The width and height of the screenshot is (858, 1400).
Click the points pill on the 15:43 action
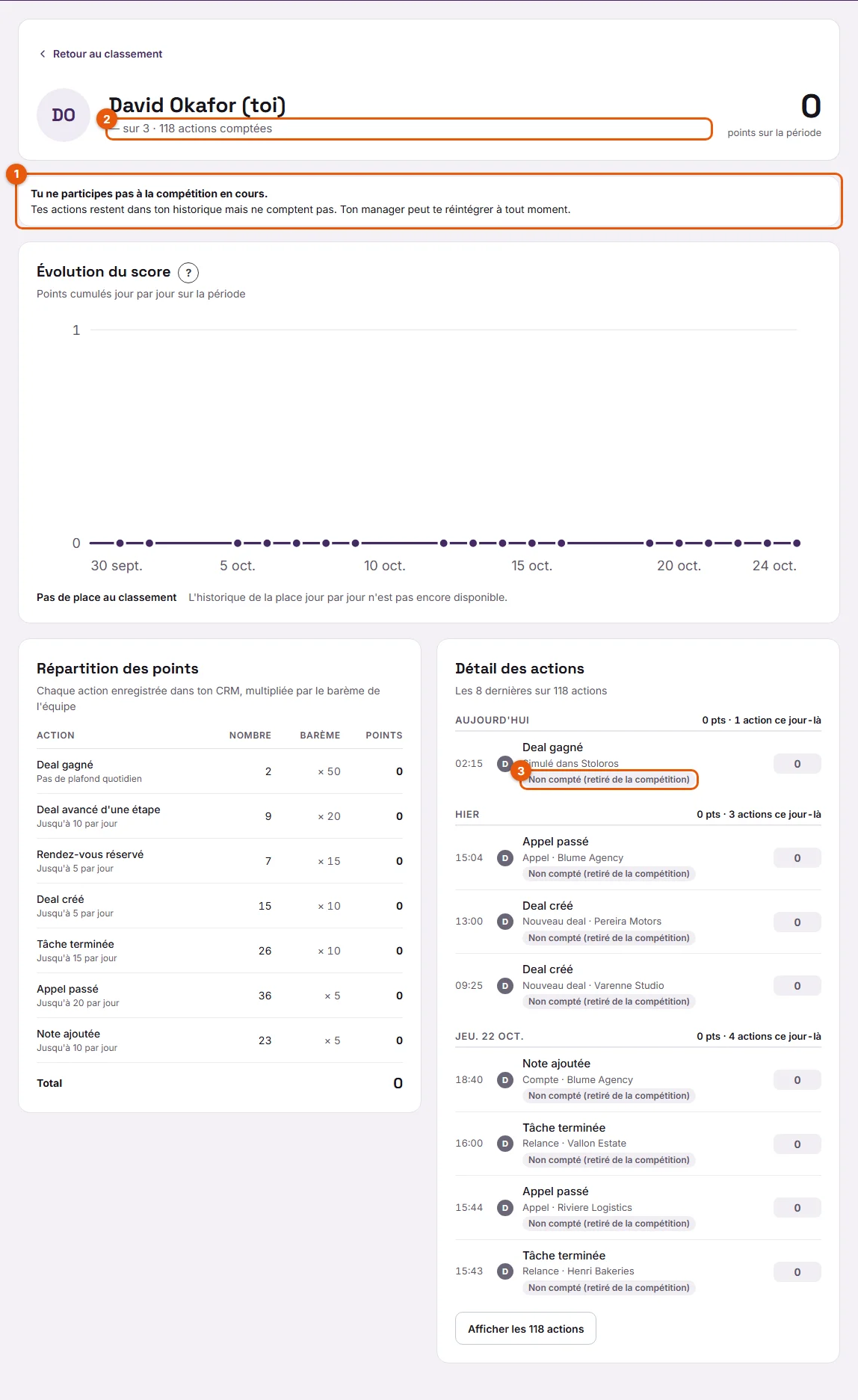tap(797, 1272)
